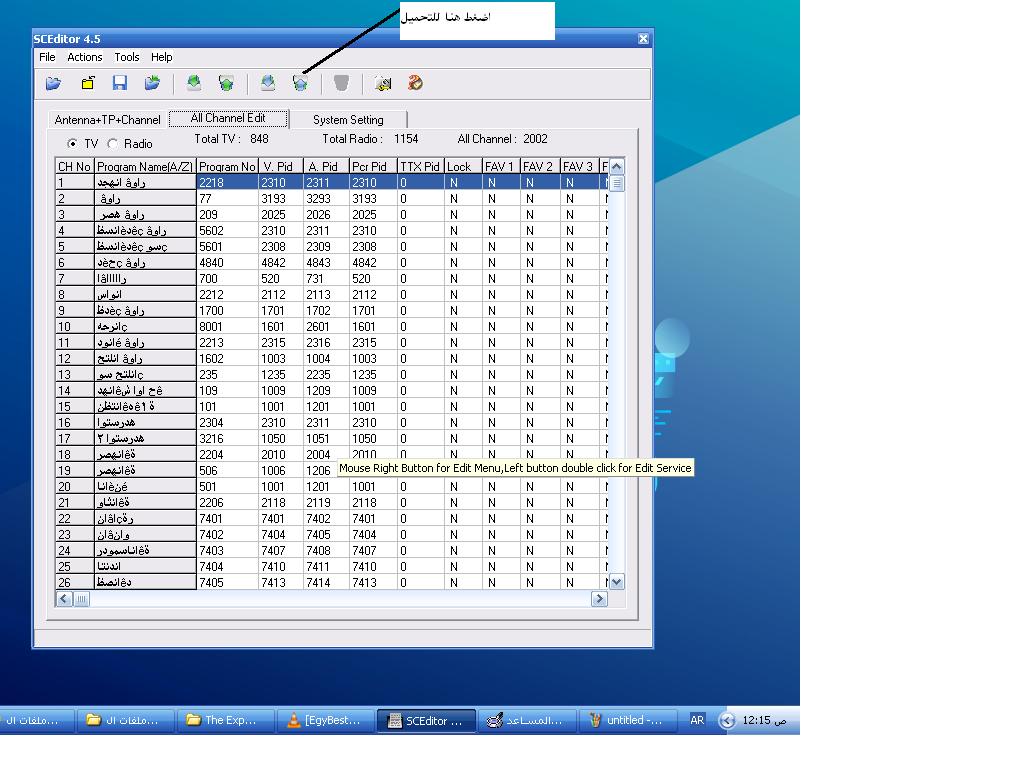The height and width of the screenshot is (768, 1024).
Task: Click the V. Pid column header
Action: (280, 167)
